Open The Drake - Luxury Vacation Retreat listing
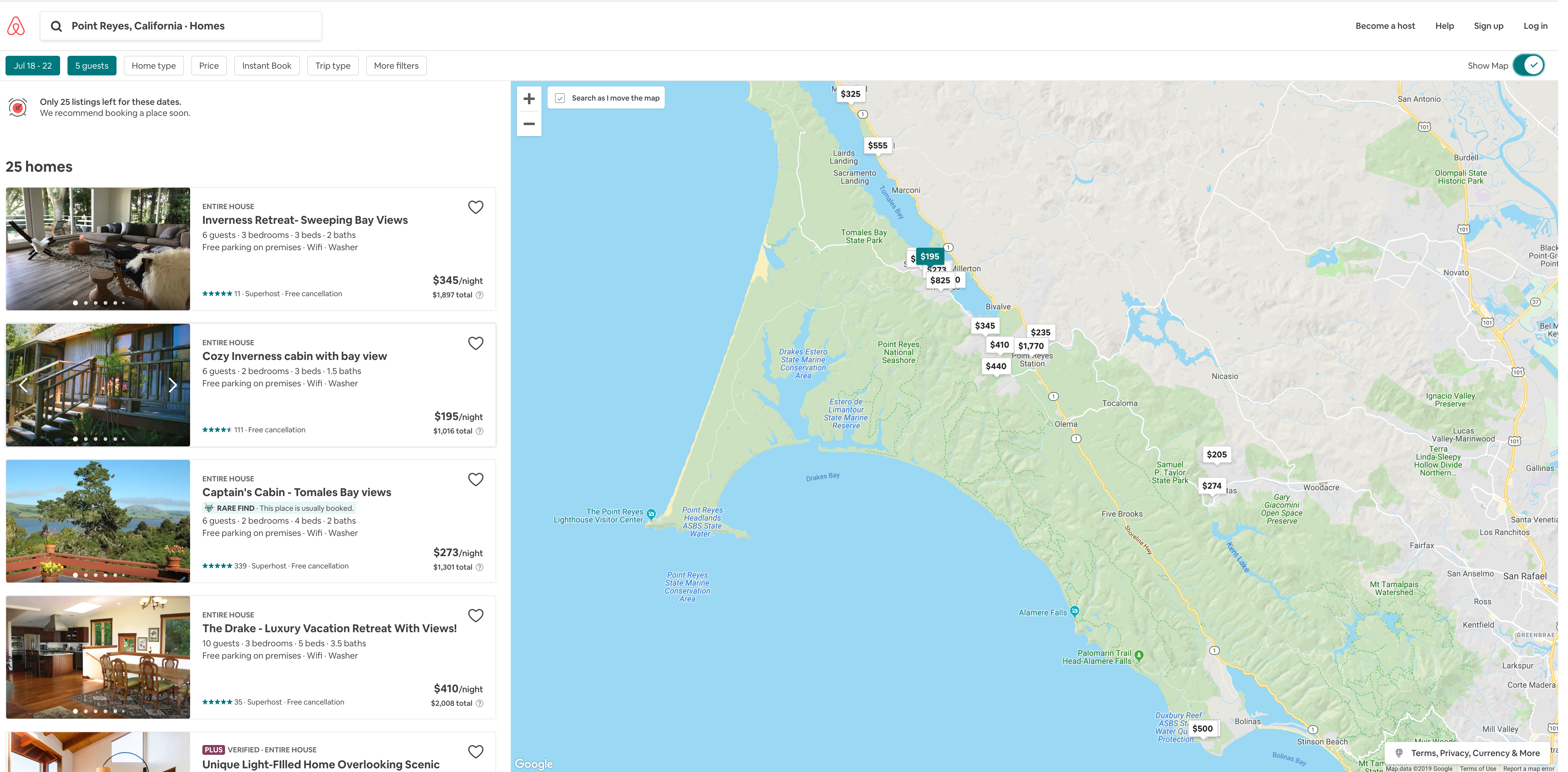 pos(329,629)
